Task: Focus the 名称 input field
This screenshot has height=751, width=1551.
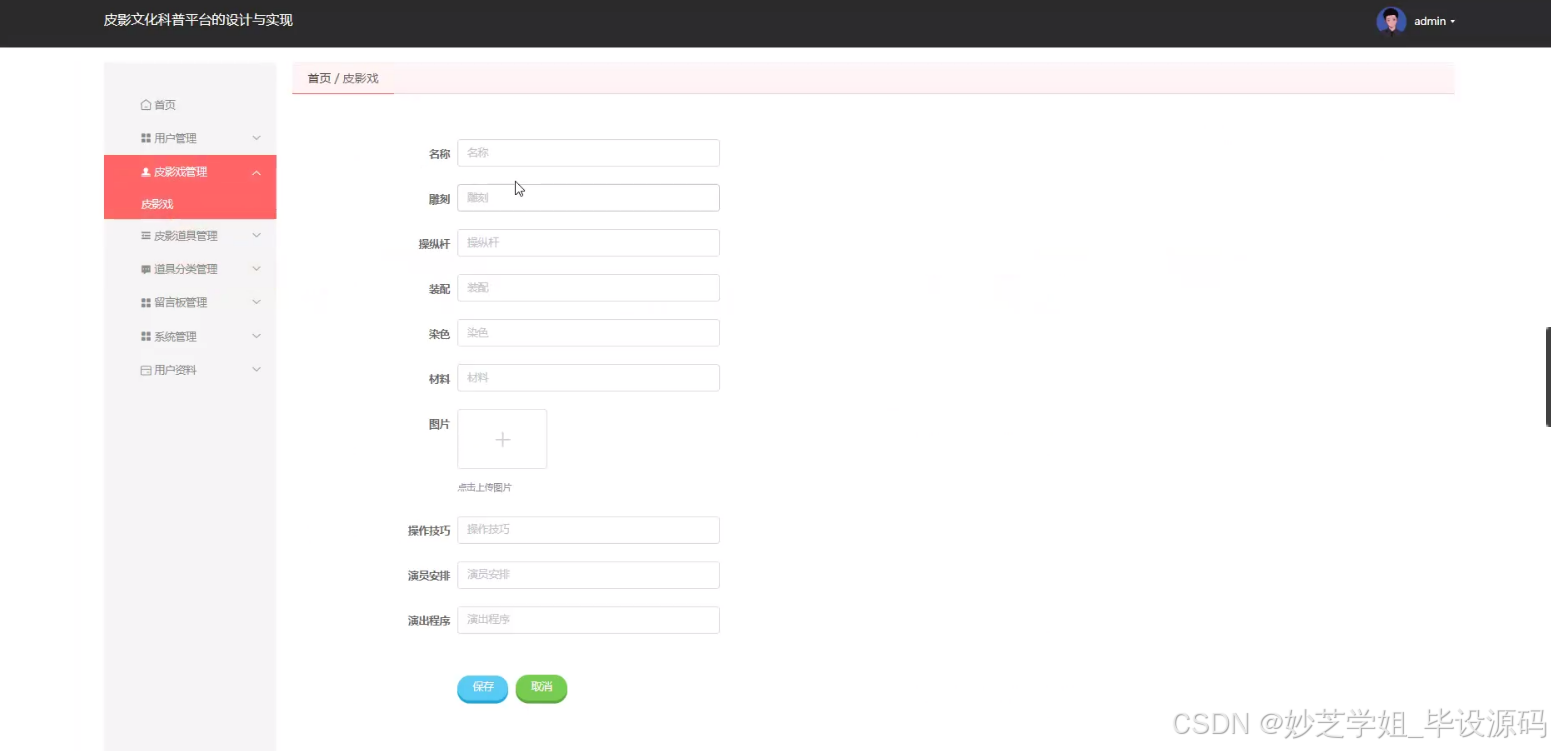Action: pyautogui.click(x=588, y=153)
